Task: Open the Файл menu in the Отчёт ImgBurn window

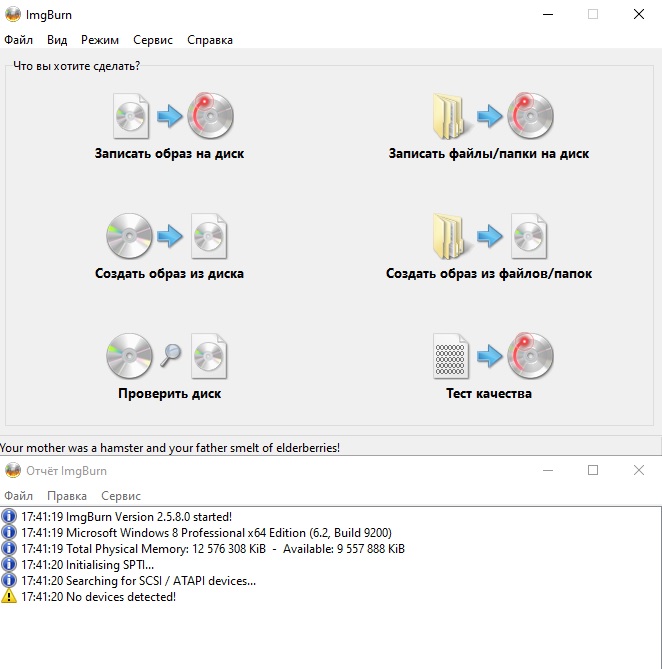Action: pos(18,496)
